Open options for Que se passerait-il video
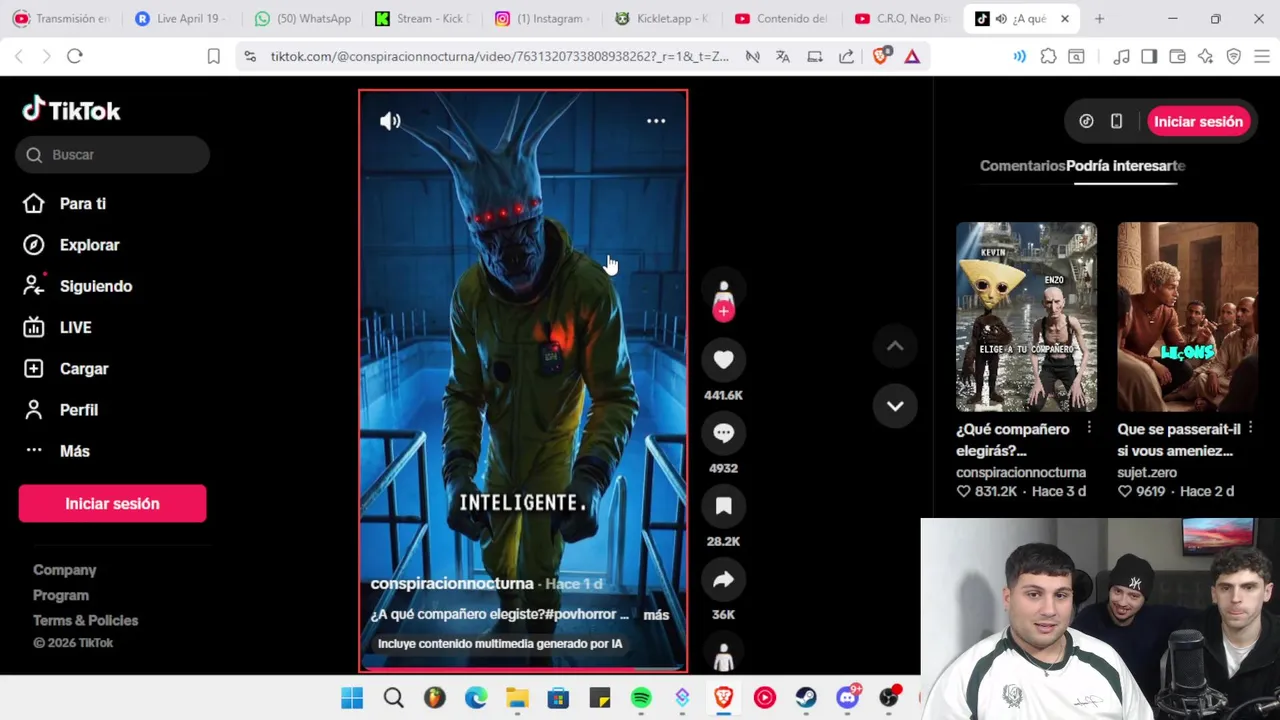Image resolution: width=1280 pixels, height=720 pixels. coord(1250,428)
